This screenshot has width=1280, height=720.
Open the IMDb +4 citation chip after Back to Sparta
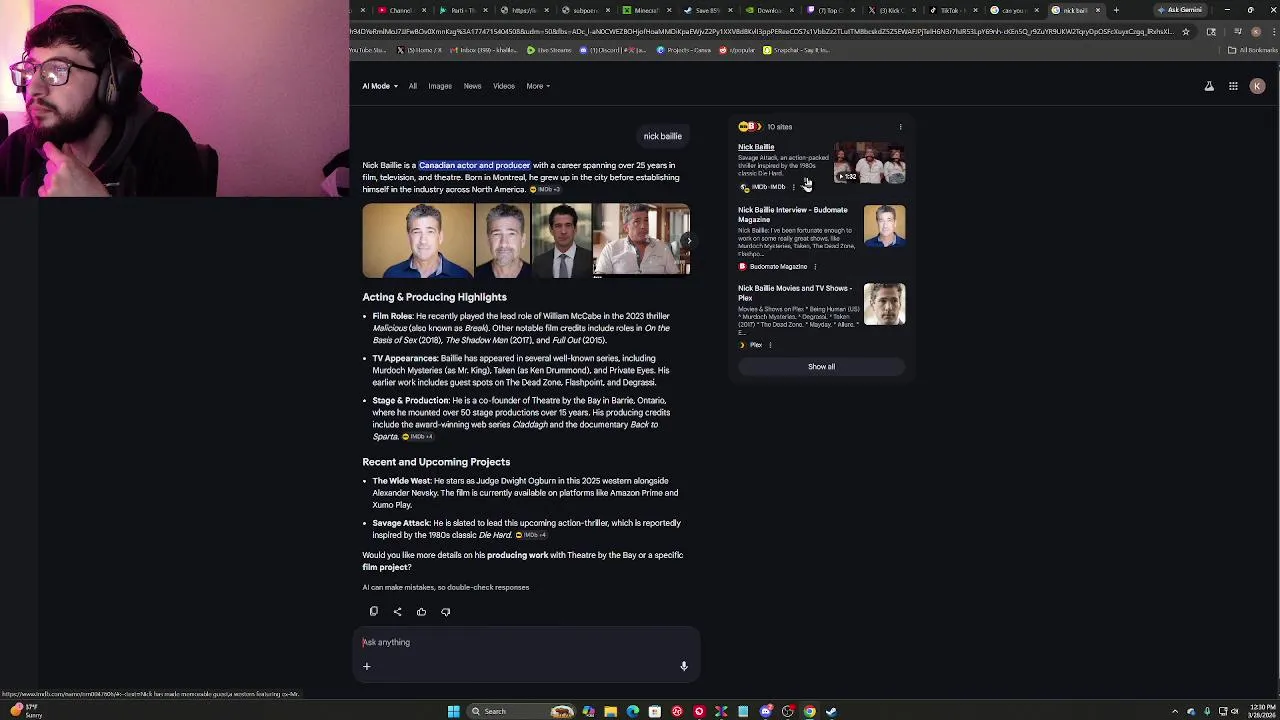[x=418, y=437]
